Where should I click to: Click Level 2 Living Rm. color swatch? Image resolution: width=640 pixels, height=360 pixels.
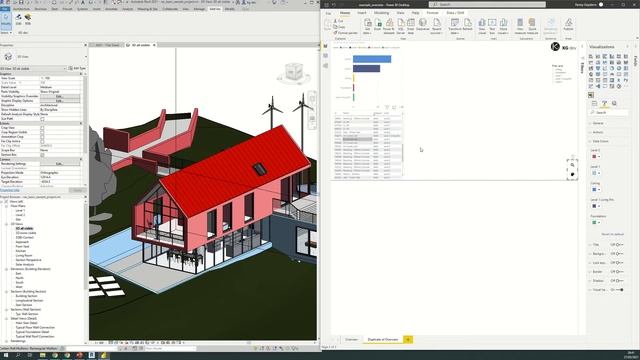594,206
